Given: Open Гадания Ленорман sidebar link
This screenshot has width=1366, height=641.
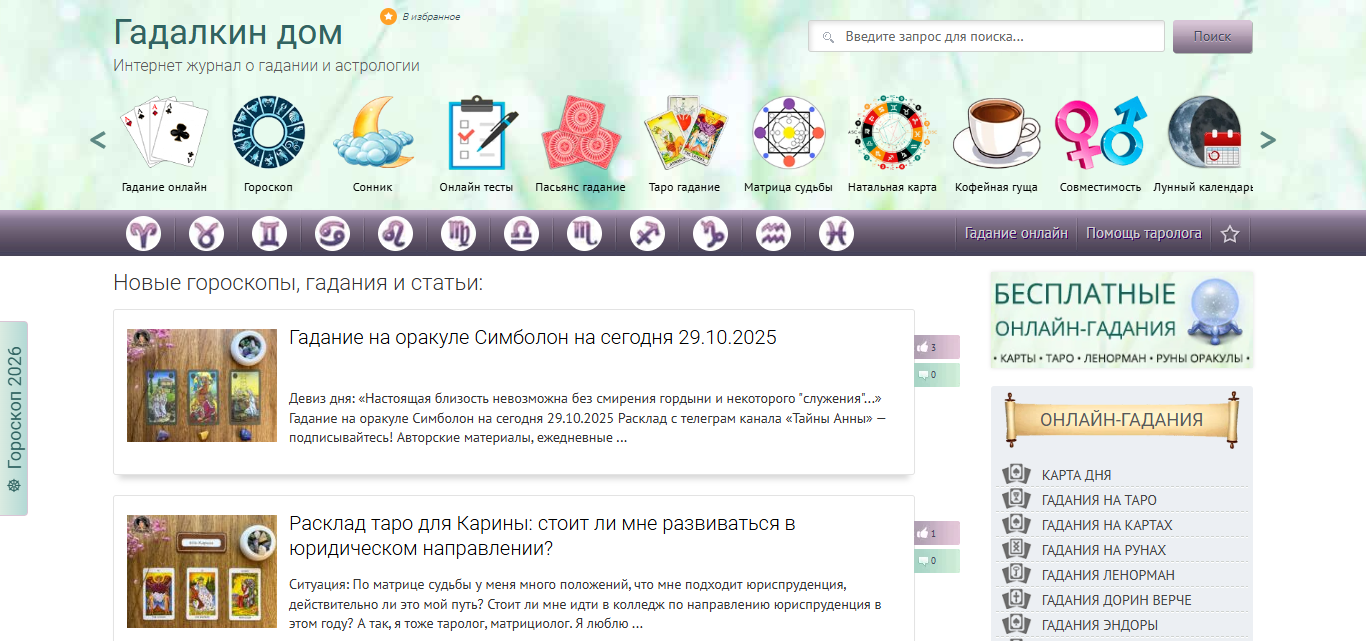Looking at the screenshot, I should click(x=1108, y=575).
